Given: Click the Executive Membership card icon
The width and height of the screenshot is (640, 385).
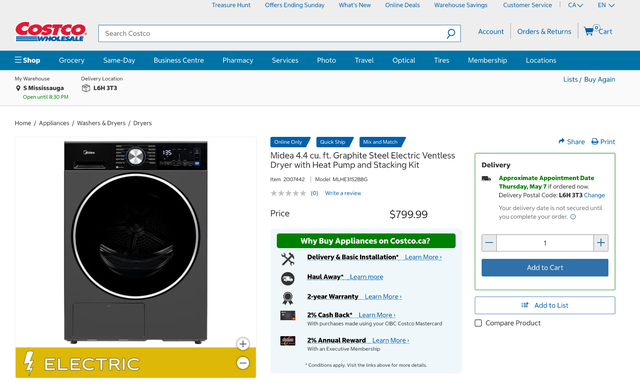Looking at the screenshot, I should (288, 340).
